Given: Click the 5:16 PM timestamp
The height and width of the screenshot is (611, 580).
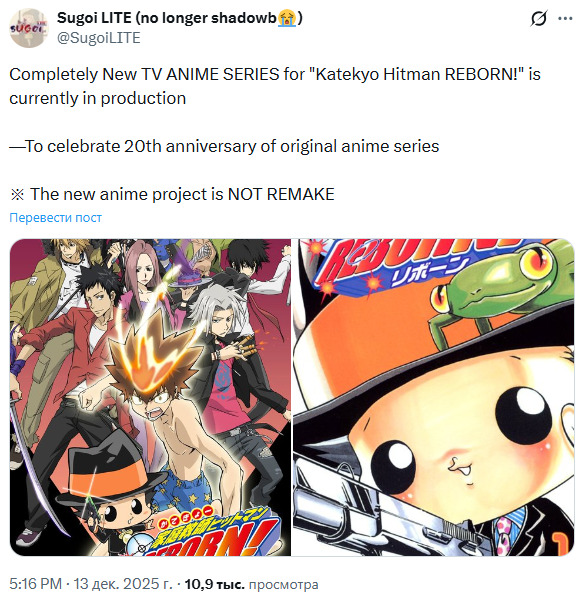Looking at the screenshot, I should [x=35, y=584].
